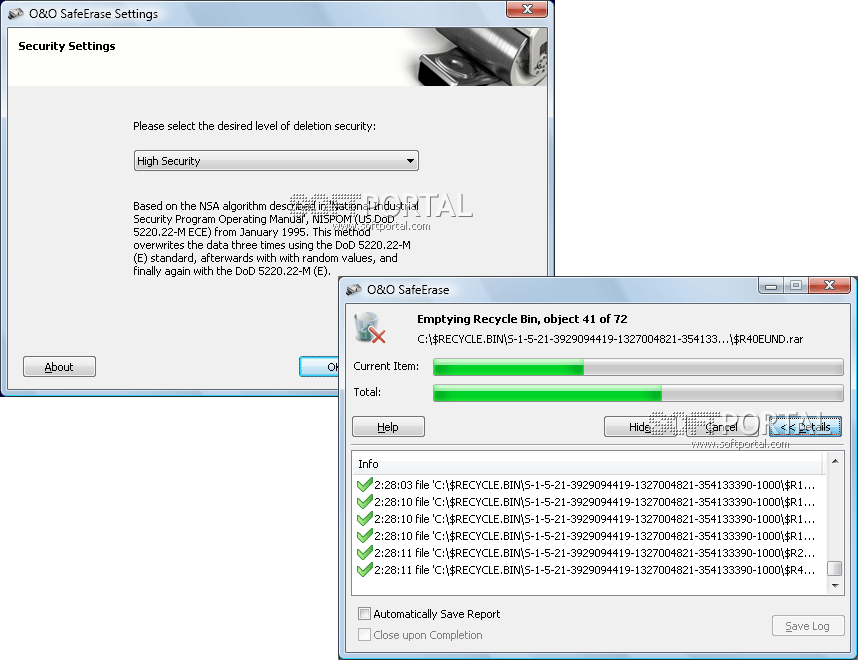This screenshot has height=660, width=858.
Task: Minimize the O&O SafeErase progress window
Action: (x=771, y=286)
